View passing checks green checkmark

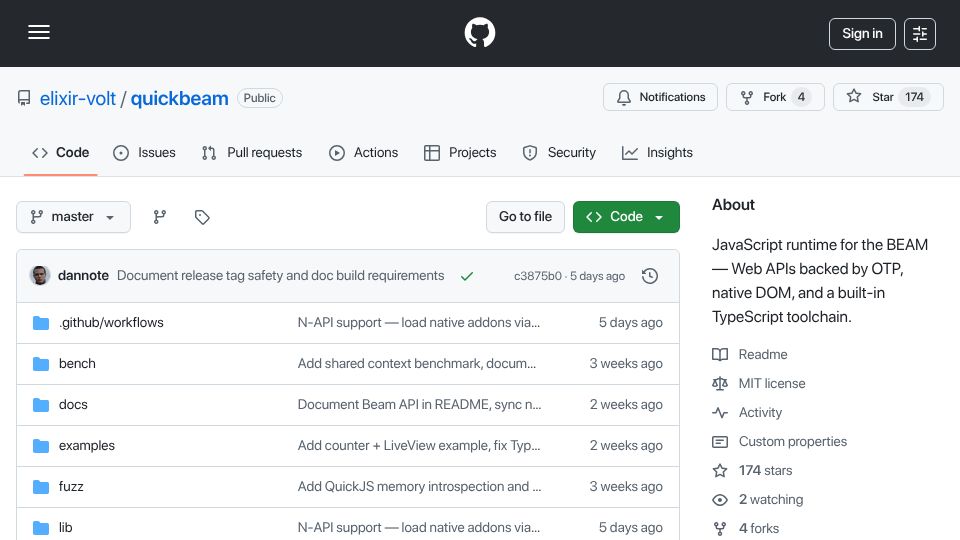[x=467, y=276]
